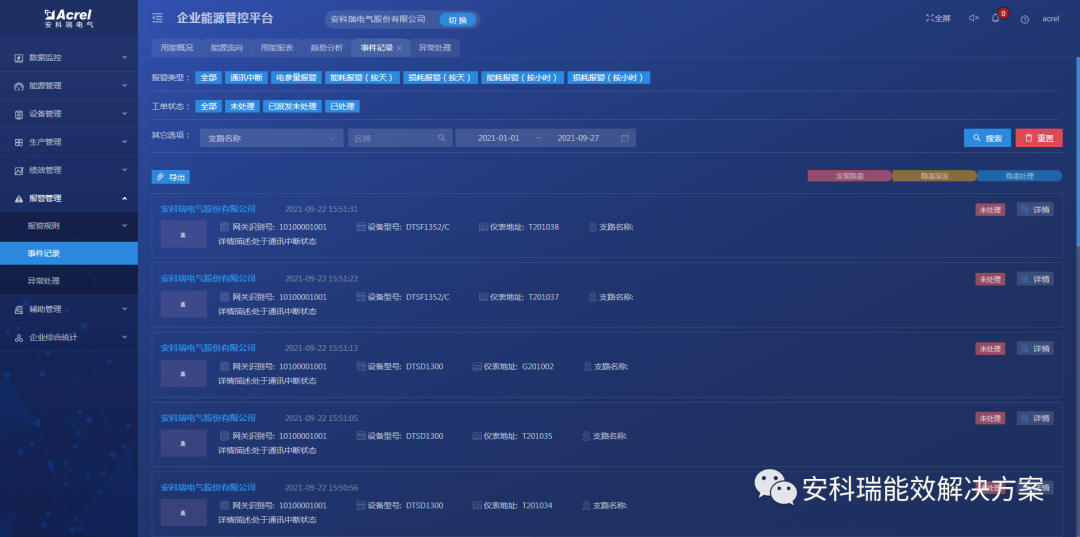This screenshot has height=537, width=1080.
Task: Click the 报警管理 warning triangle icon
Action: [x=19, y=198]
